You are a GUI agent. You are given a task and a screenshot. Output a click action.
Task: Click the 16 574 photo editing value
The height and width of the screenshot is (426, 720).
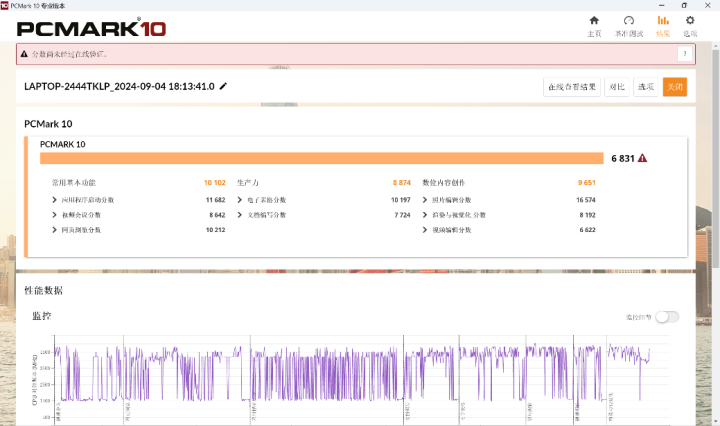point(586,200)
